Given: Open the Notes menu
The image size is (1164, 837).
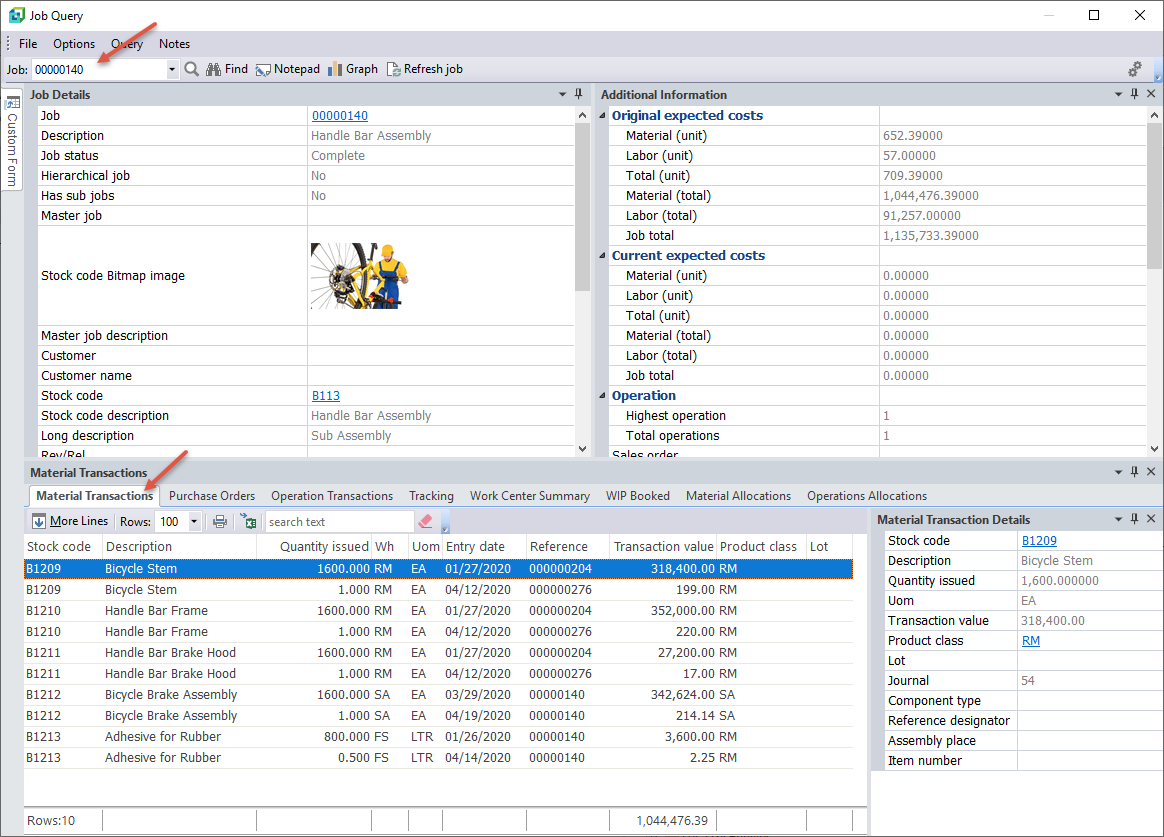Looking at the screenshot, I should (174, 44).
